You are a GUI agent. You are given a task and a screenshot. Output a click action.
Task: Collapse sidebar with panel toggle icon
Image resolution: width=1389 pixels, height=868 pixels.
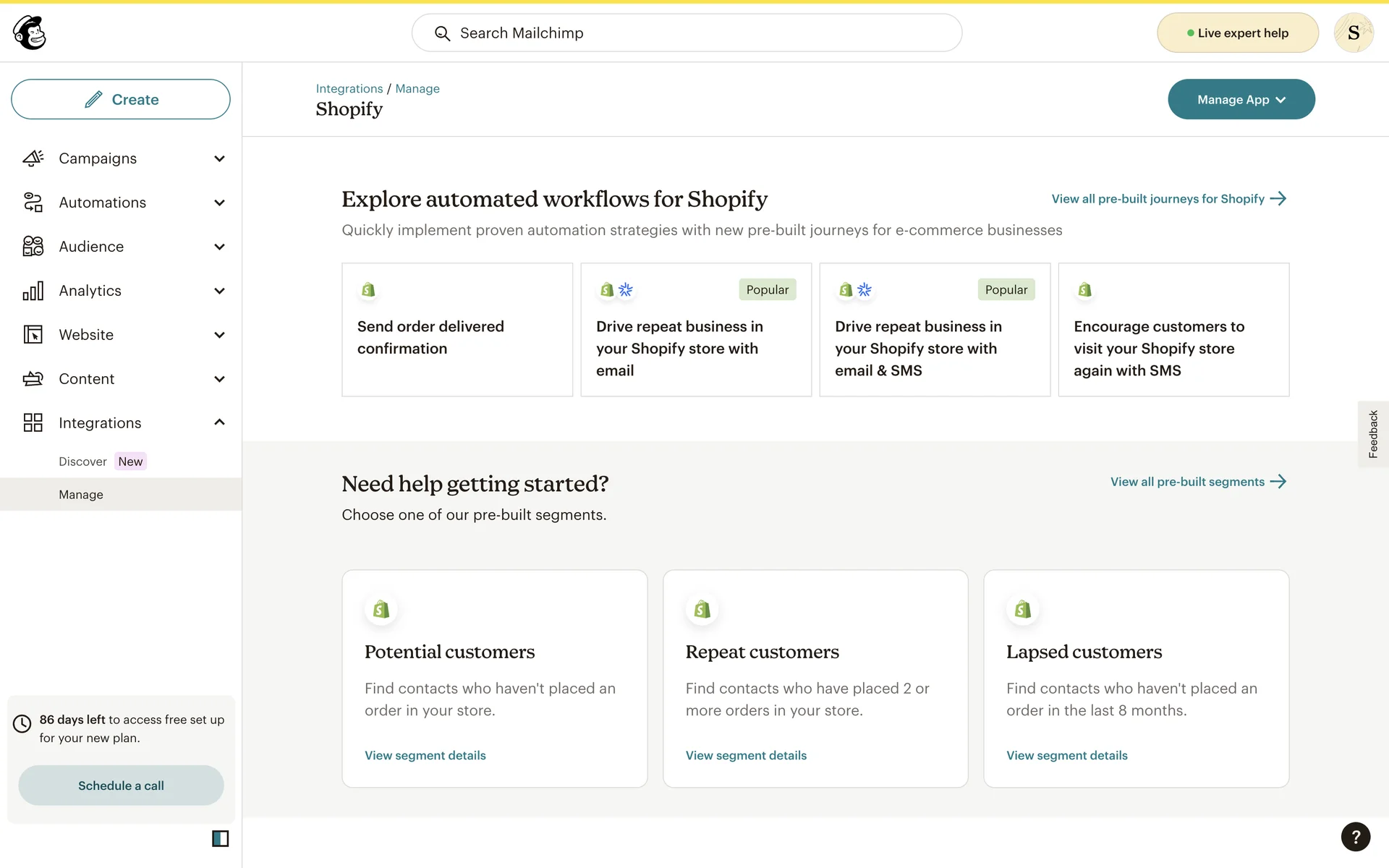click(220, 838)
